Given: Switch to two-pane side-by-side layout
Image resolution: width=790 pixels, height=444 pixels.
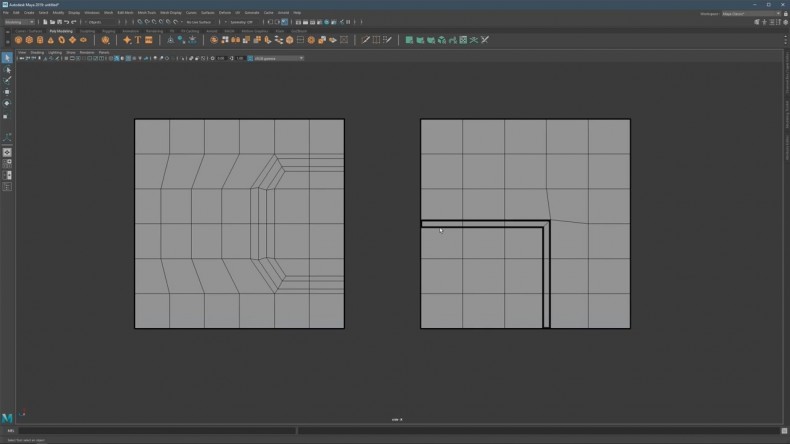Looking at the screenshot, I should click(x=7, y=175).
